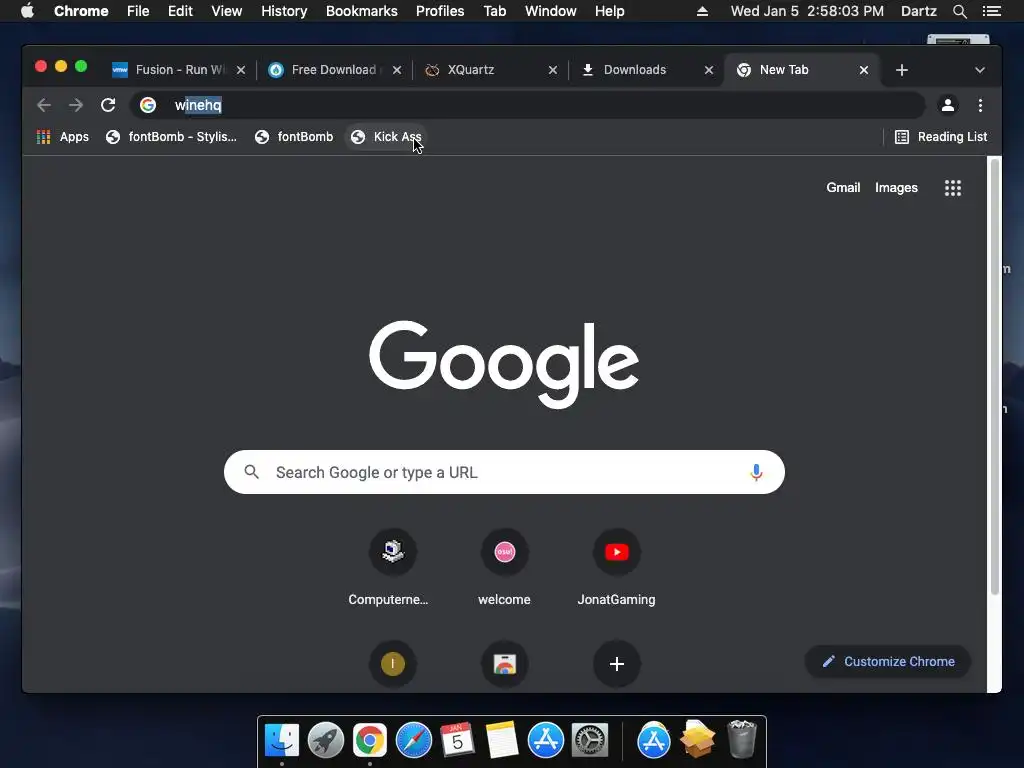Close the Fusion tab
The height and width of the screenshot is (768, 1024).
click(x=240, y=70)
